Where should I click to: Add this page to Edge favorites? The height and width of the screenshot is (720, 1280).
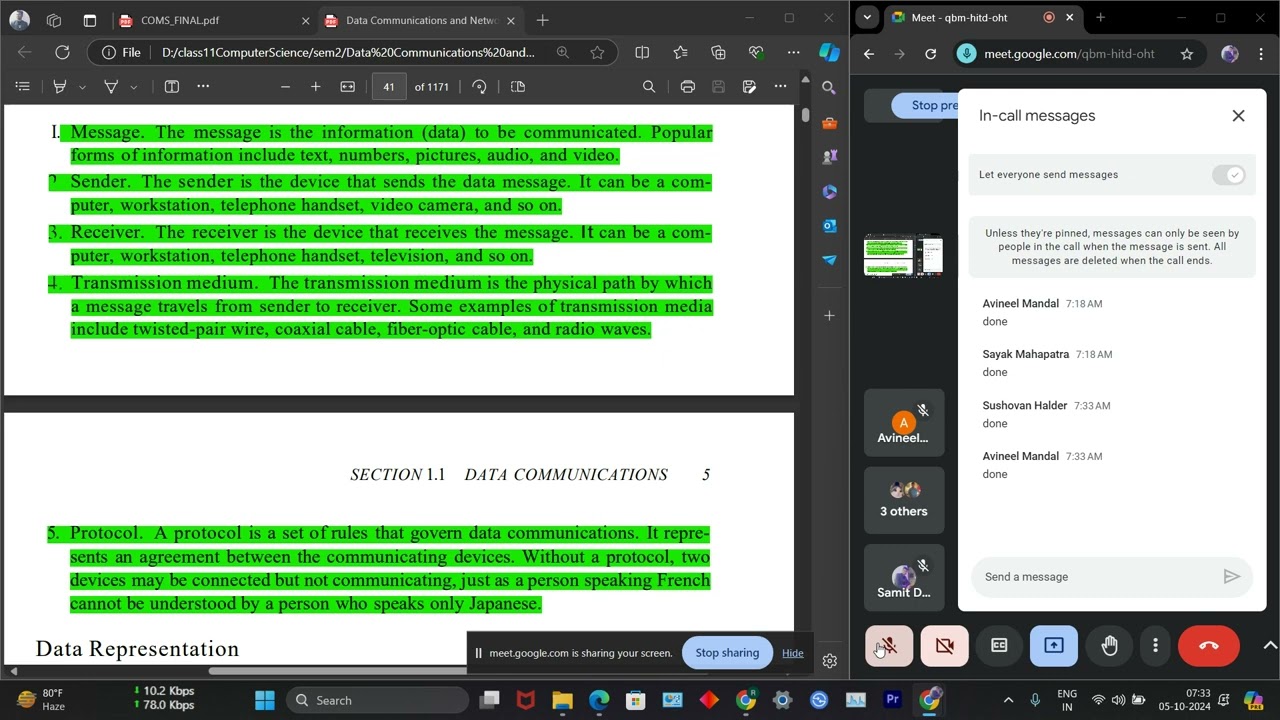click(597, 52)
